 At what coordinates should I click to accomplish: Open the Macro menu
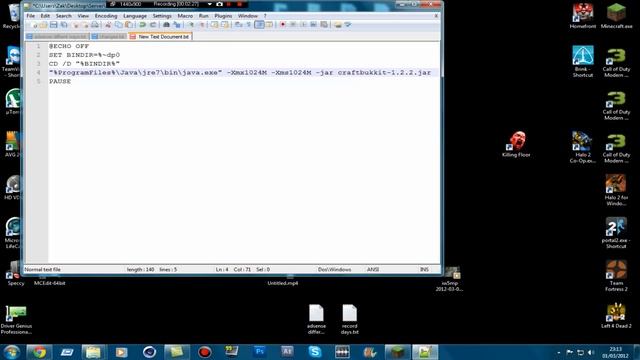(185, 16)
